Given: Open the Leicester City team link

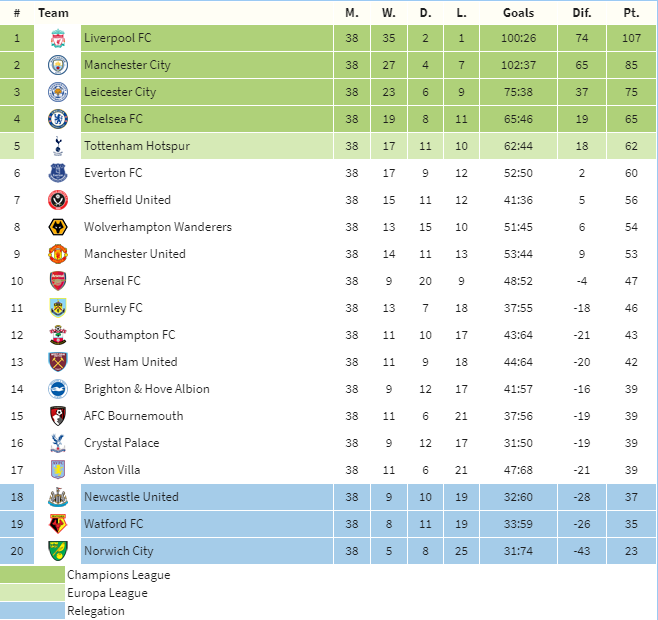Looking at the screenshot, I should pyautogui.click(x=120, y=92).
